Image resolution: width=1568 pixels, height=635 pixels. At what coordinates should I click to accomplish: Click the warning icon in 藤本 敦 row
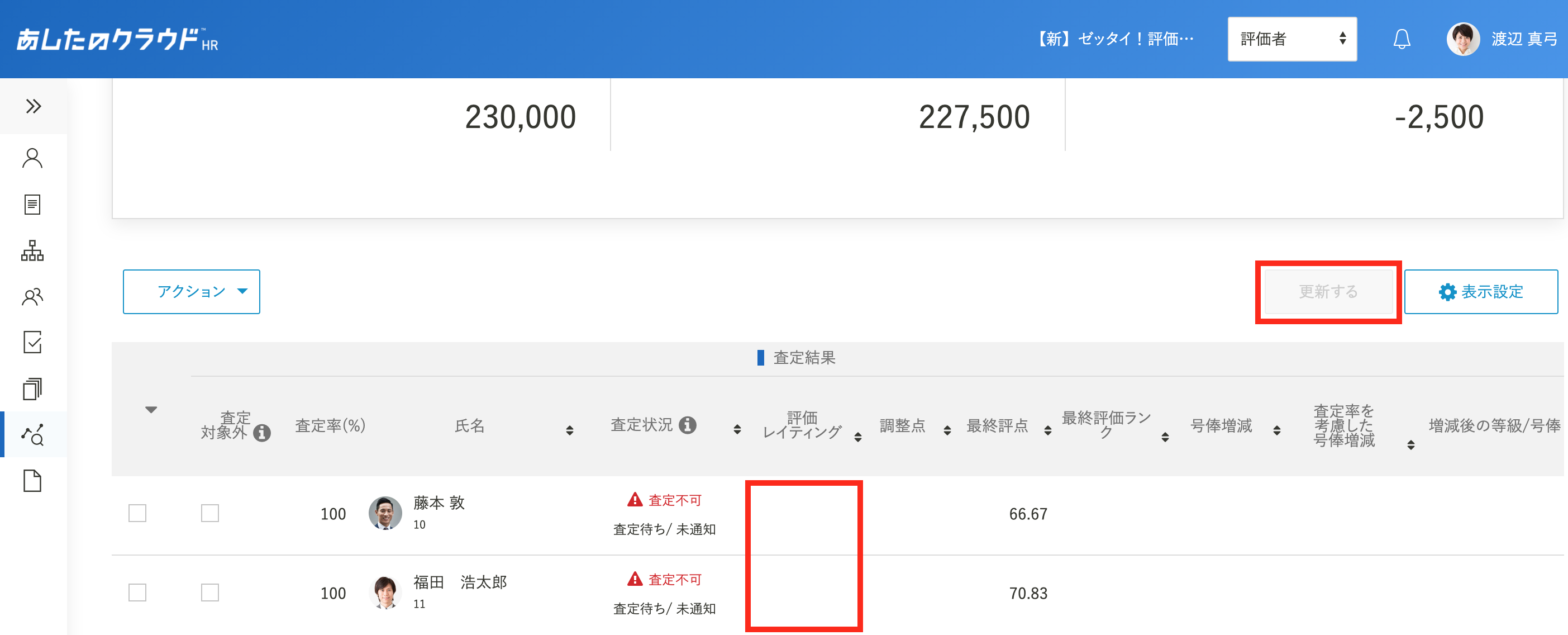click(x=635, y=500)
